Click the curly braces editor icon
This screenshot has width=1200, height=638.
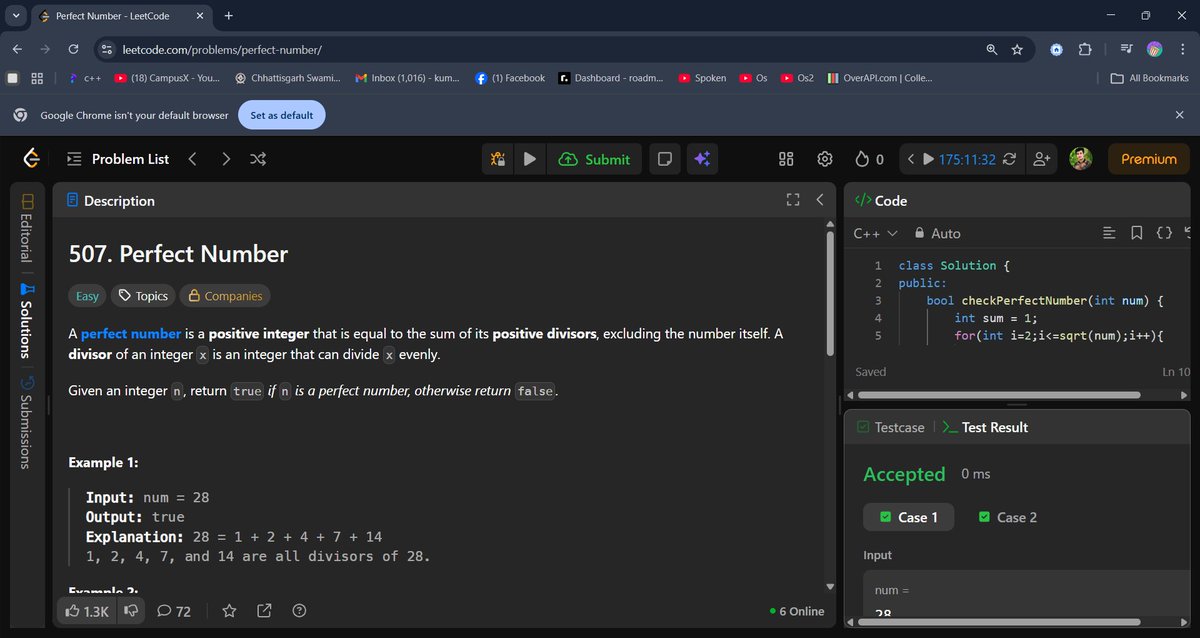[1164, 233]
